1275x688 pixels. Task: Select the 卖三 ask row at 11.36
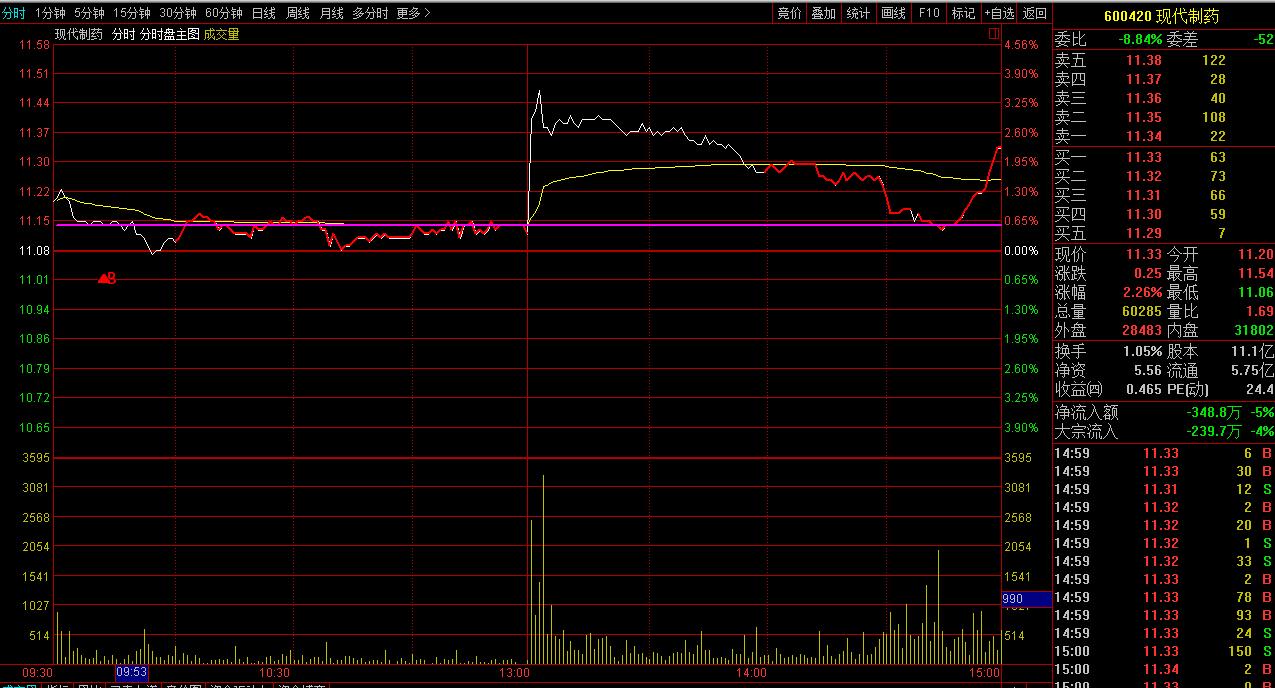point(1163,98)
